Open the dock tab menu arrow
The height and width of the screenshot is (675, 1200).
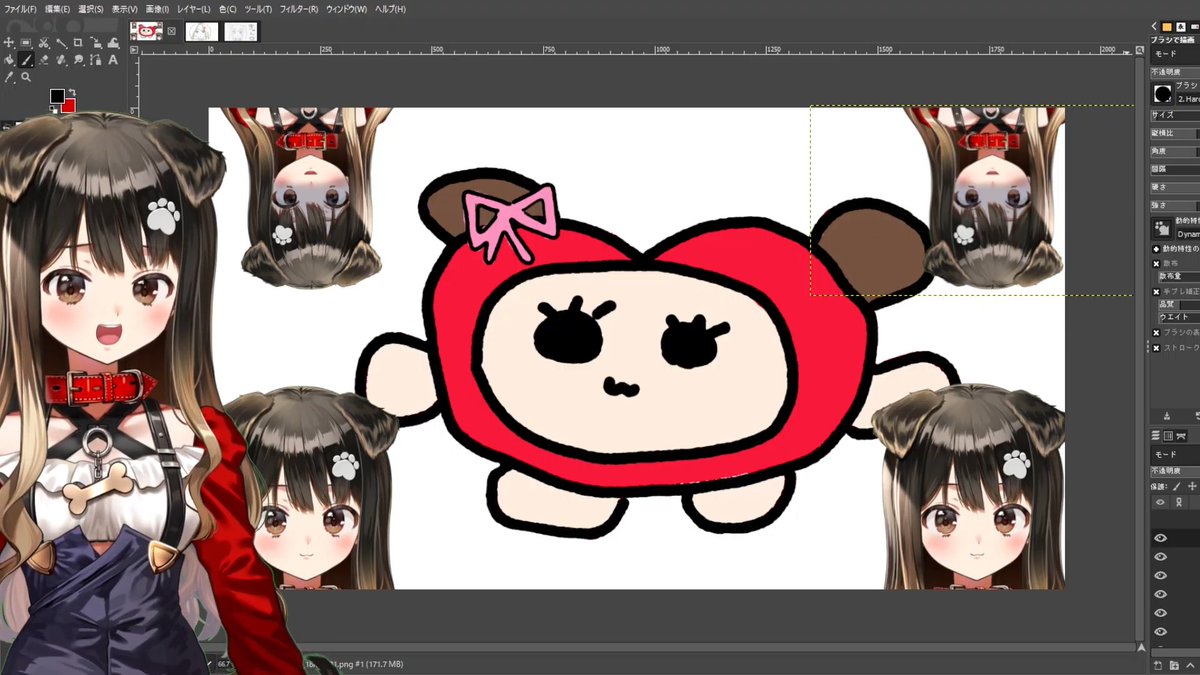click(1154, 26)
